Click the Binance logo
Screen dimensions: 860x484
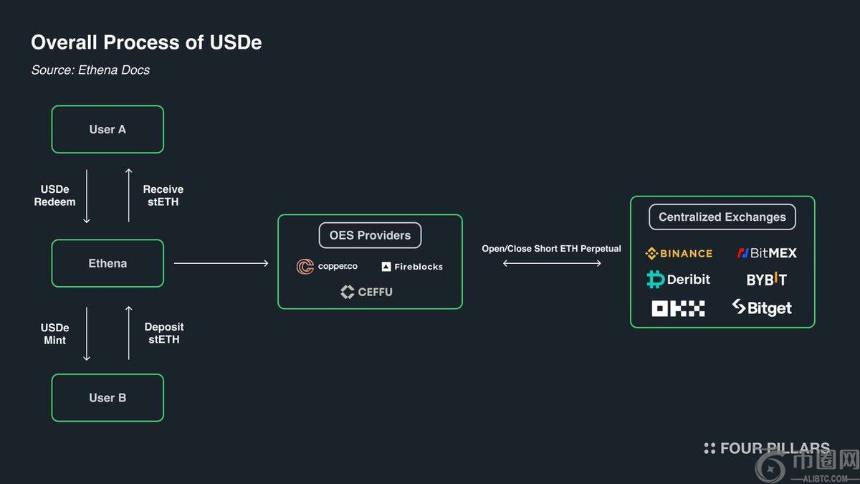[x=679, y=253]
